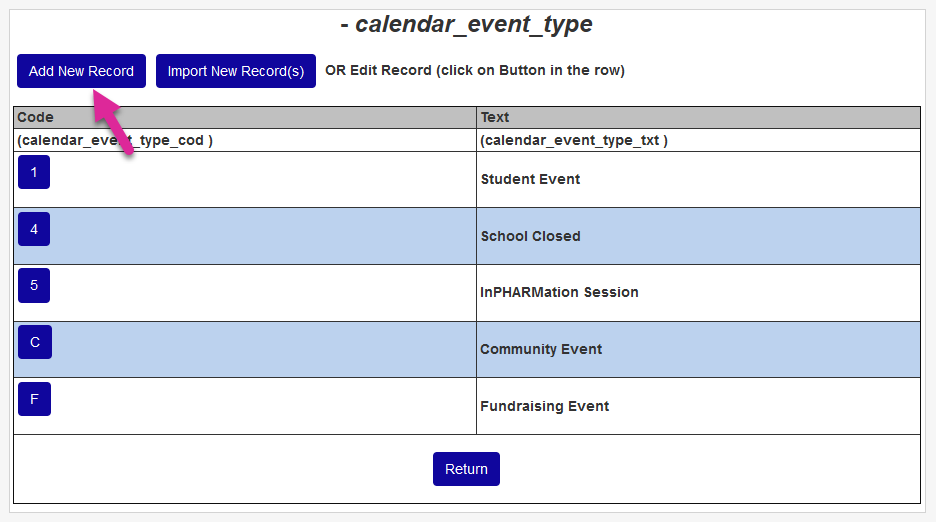Select the calendar_event_type_txt field name cell
The image size is (936, 522).
point(574,140)
